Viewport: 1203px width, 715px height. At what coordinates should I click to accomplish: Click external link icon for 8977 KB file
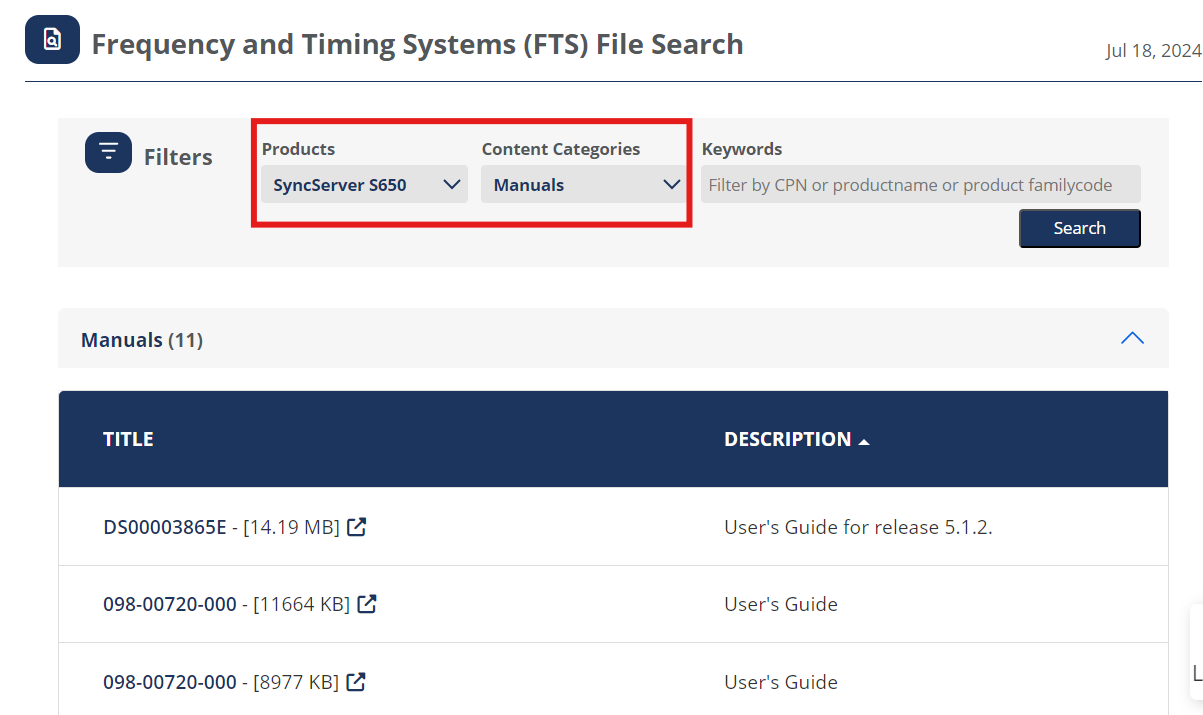(x=356, y=682)
